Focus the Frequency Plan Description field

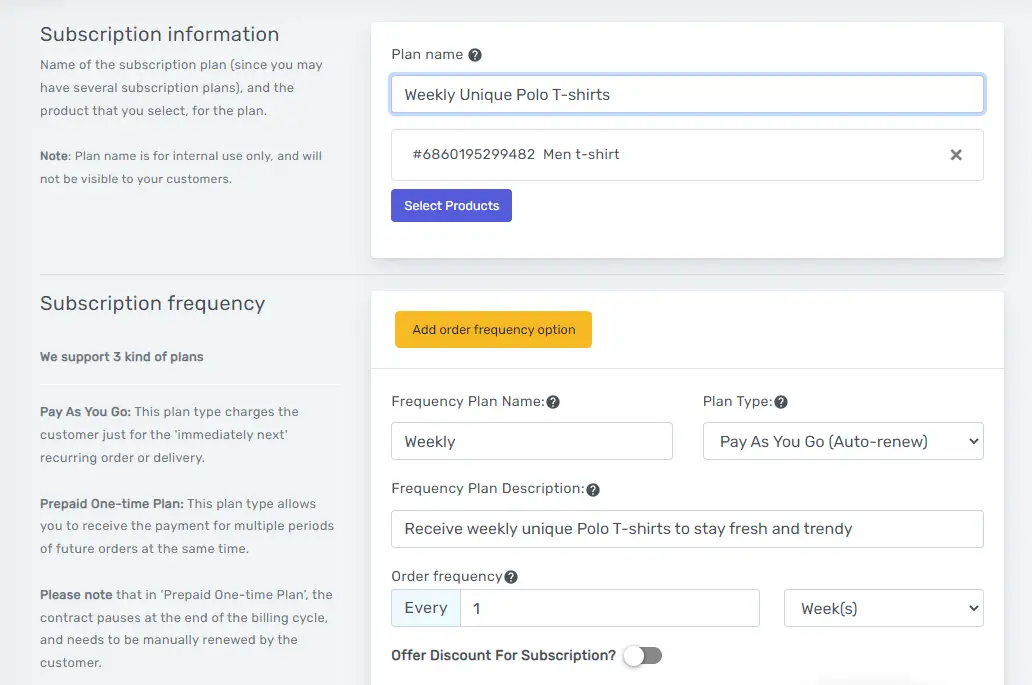[x=687, y=529]
